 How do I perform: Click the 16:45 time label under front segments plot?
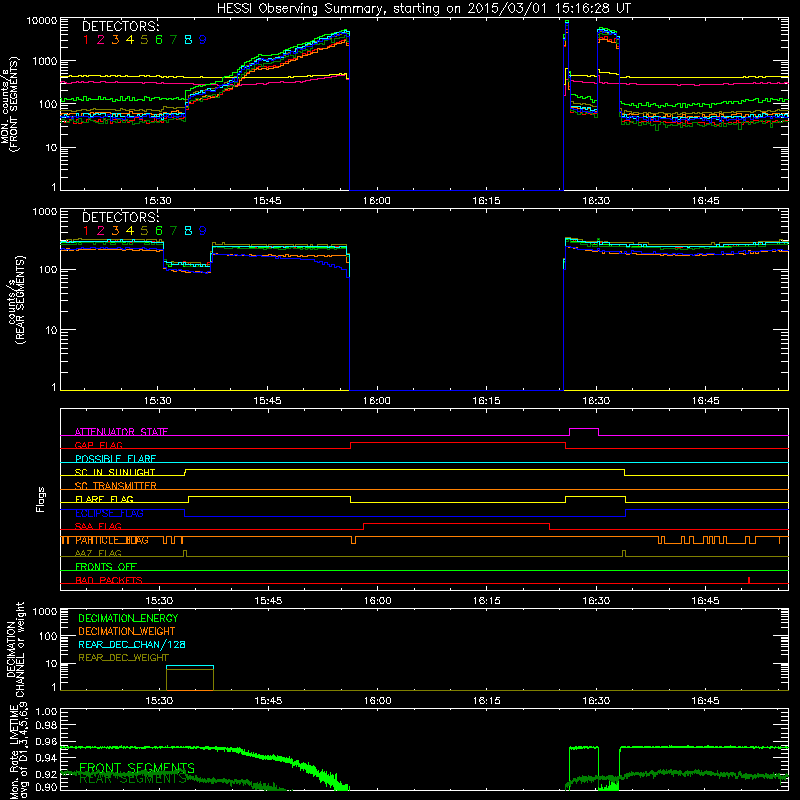coord(705,201)
